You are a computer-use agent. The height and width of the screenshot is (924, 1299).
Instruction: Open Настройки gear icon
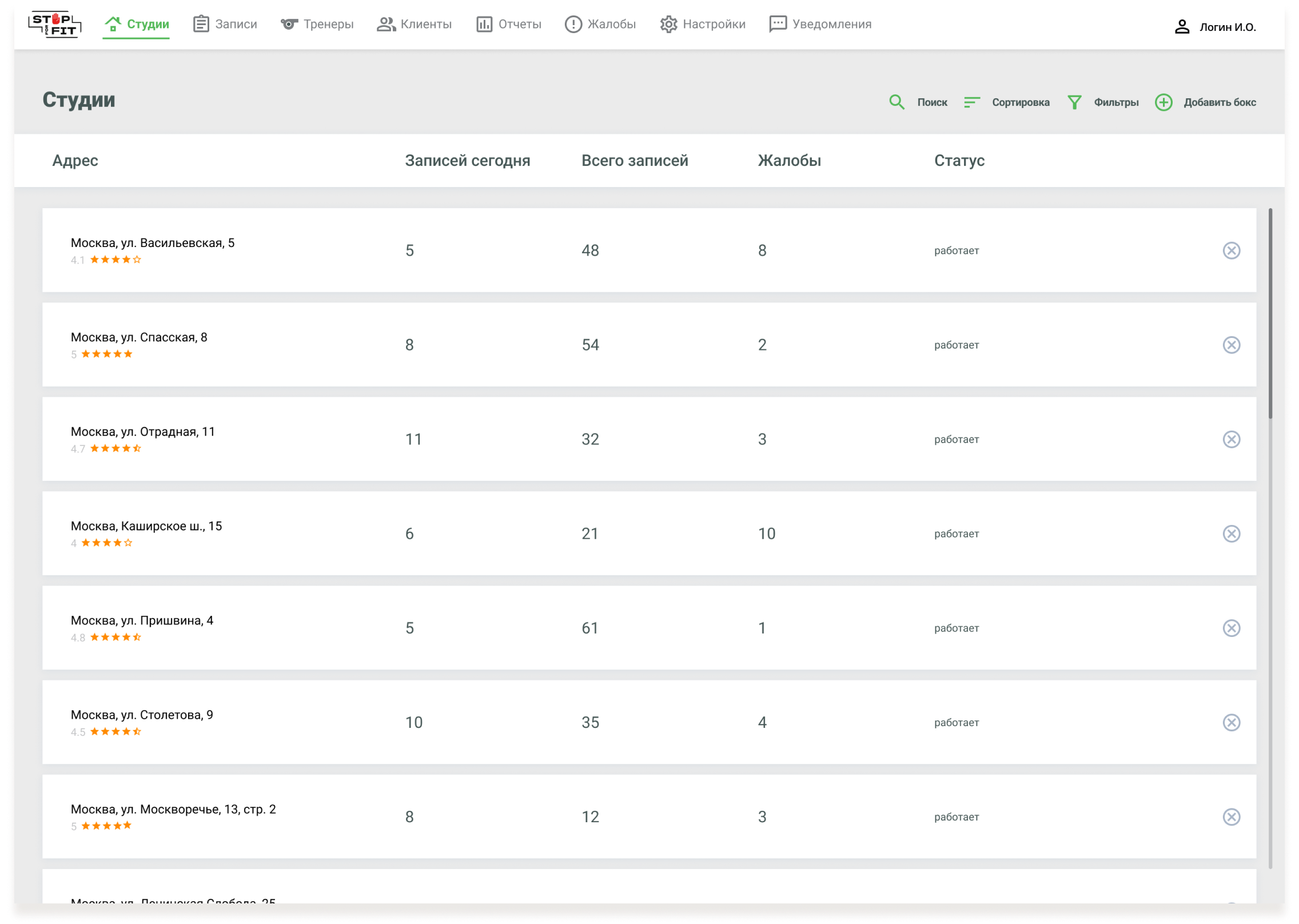pos(668,25)
